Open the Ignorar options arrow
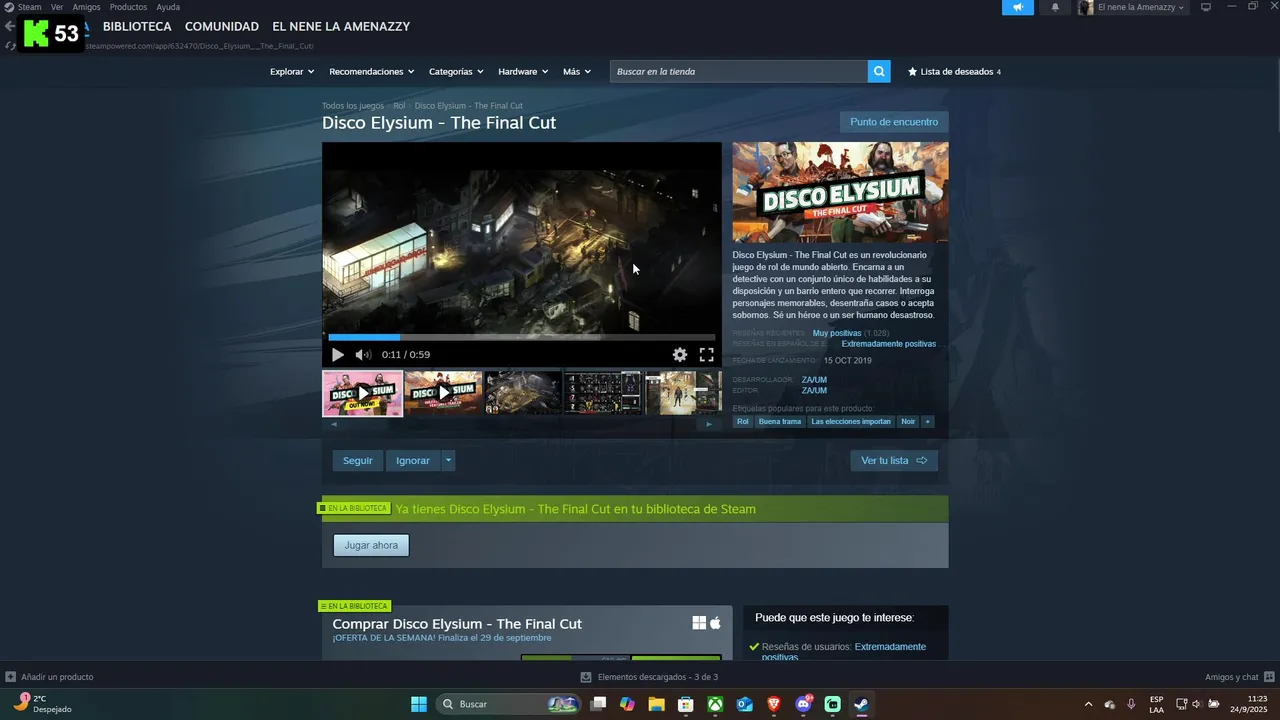 click(448, 460)
